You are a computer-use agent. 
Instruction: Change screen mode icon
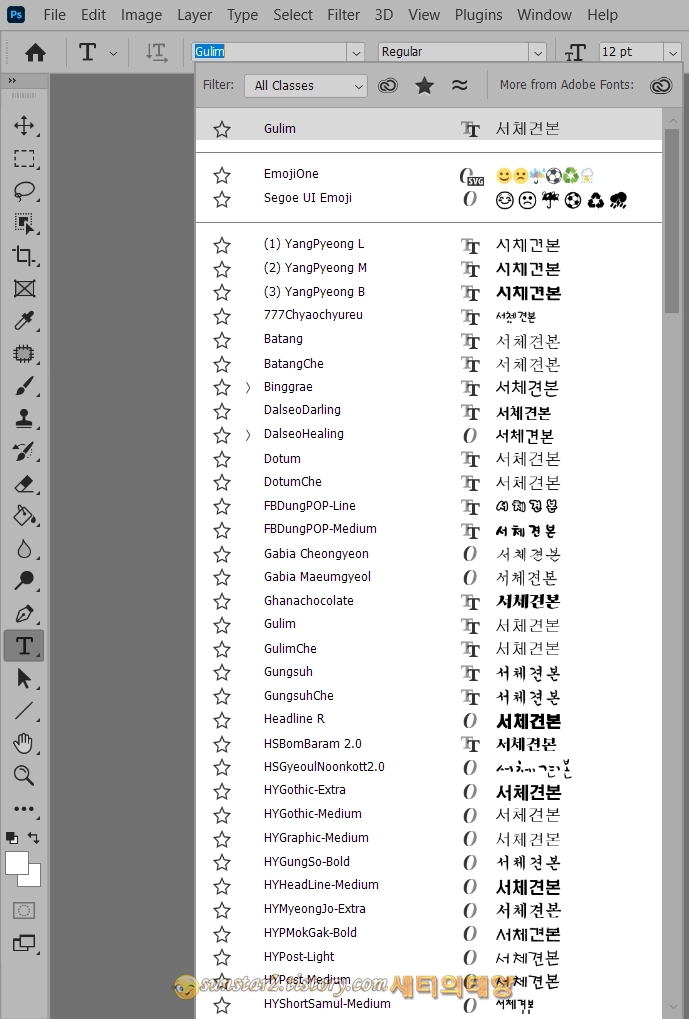coord(24,942)
